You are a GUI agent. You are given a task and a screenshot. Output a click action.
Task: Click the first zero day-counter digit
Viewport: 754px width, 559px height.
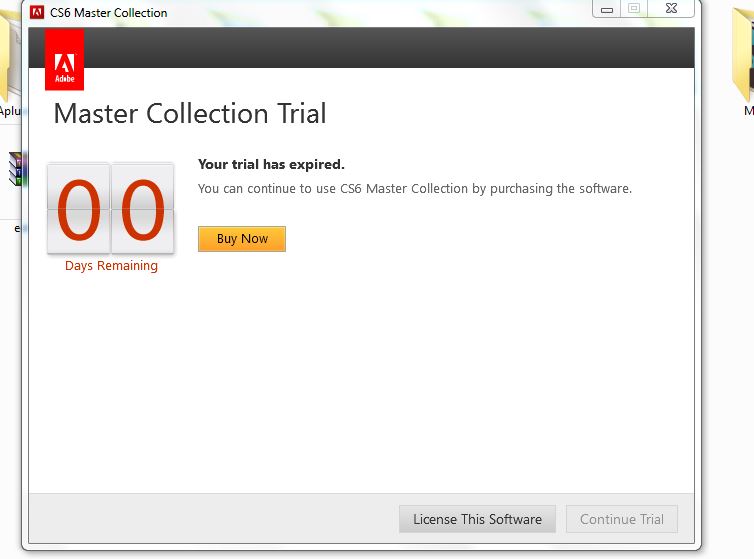click(x=79, y=209)
